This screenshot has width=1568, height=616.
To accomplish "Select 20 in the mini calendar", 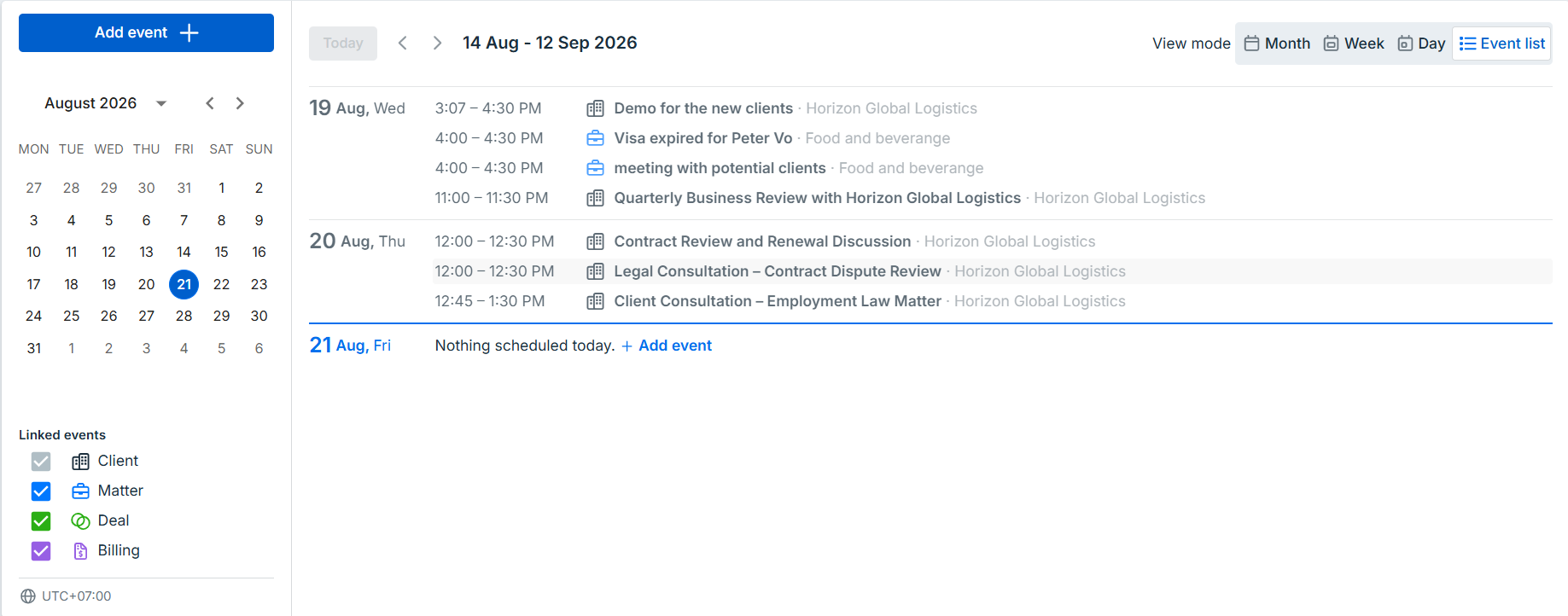I will tap(147, 284).
